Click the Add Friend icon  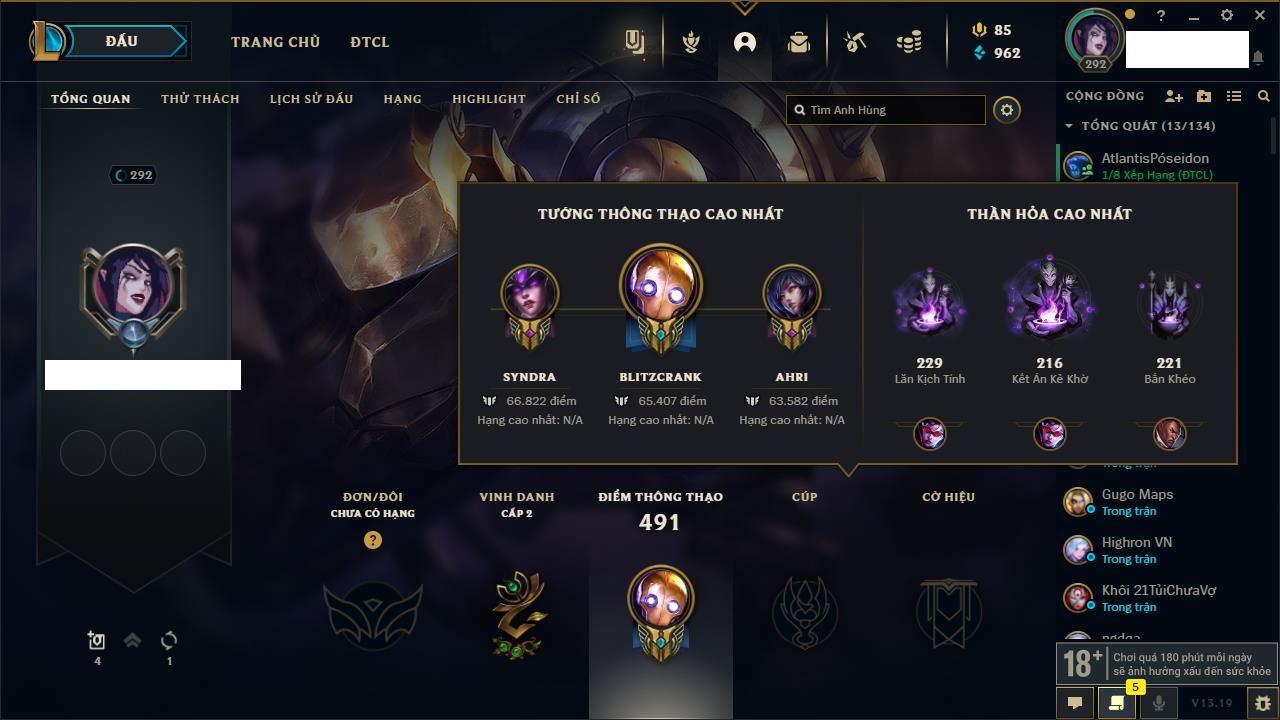tap(1174, 96)
